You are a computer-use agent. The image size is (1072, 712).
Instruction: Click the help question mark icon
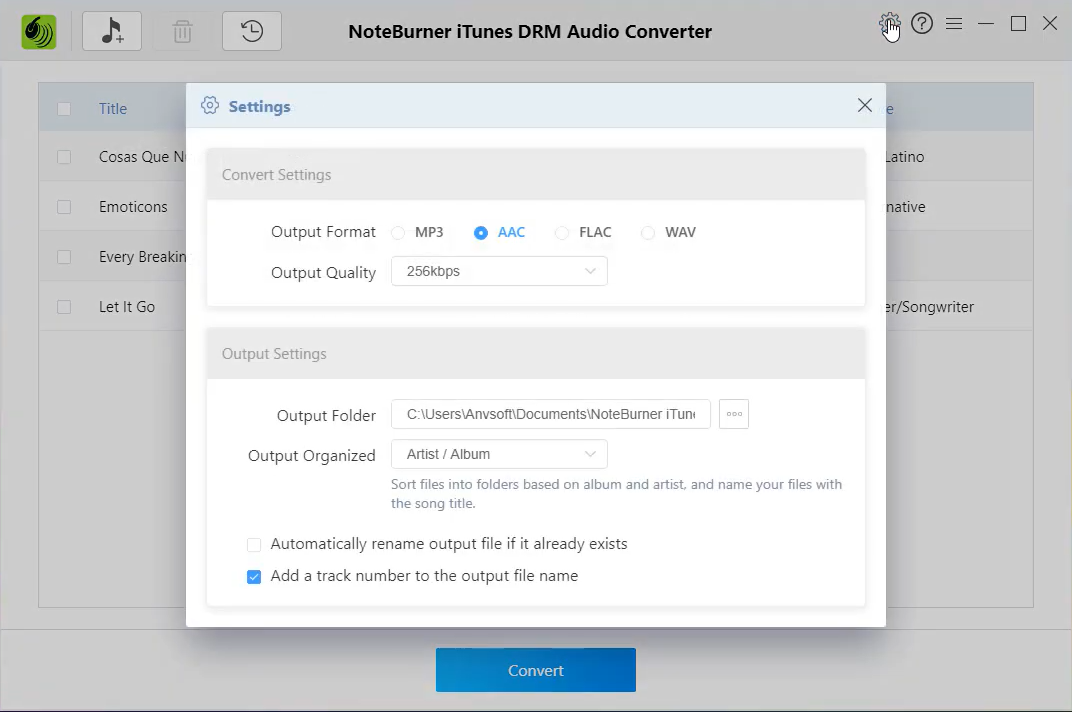pos(922,23)
